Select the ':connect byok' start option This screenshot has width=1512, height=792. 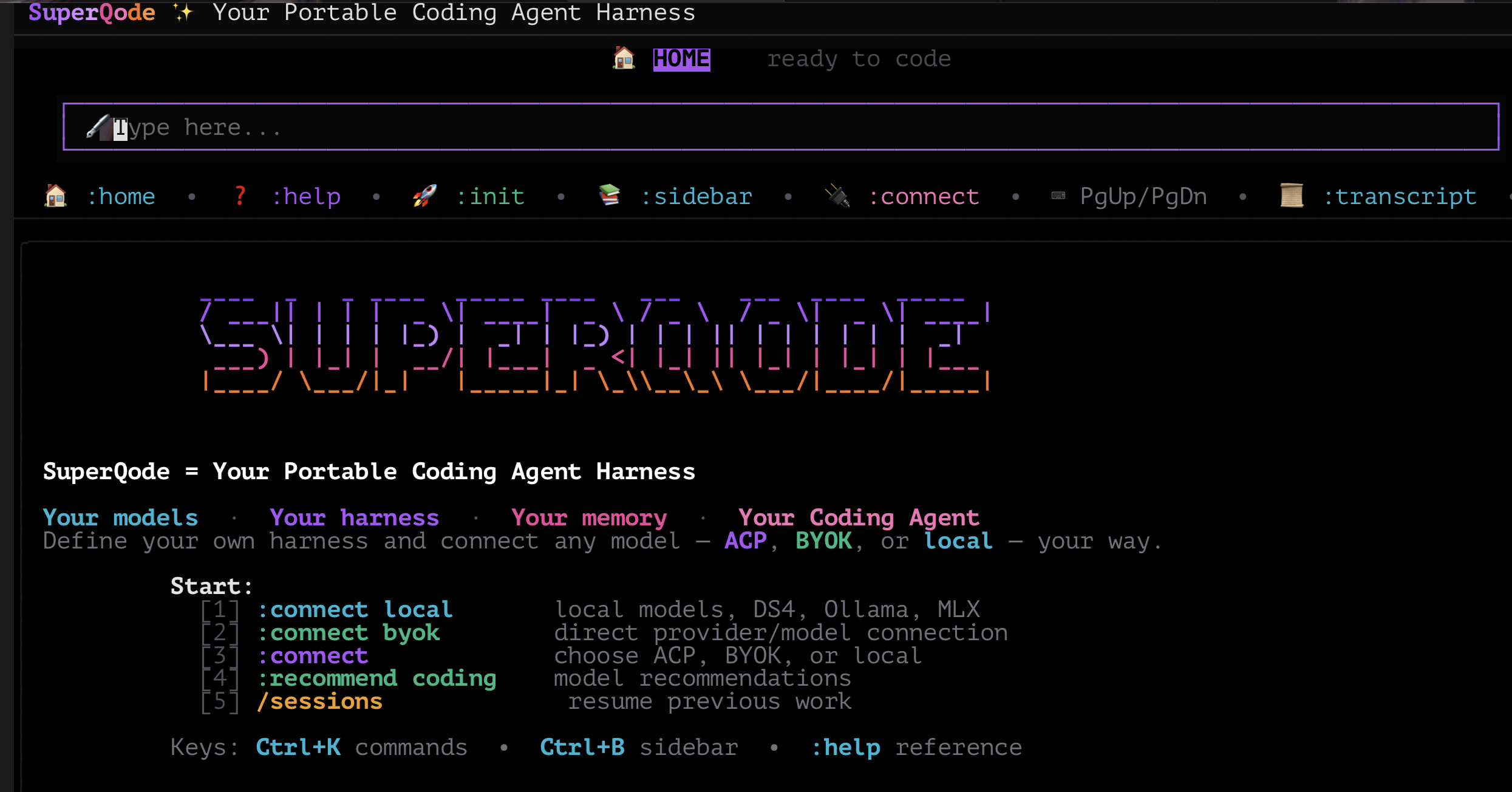(x=349, y=633)
